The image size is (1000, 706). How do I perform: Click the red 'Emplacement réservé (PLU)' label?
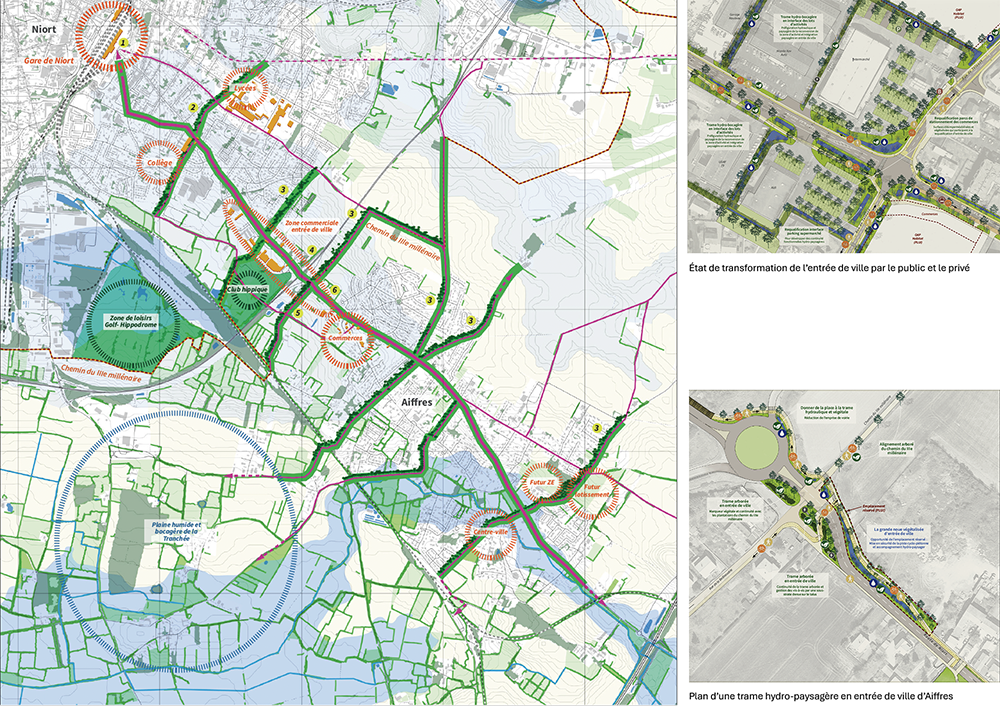point(874,508)
